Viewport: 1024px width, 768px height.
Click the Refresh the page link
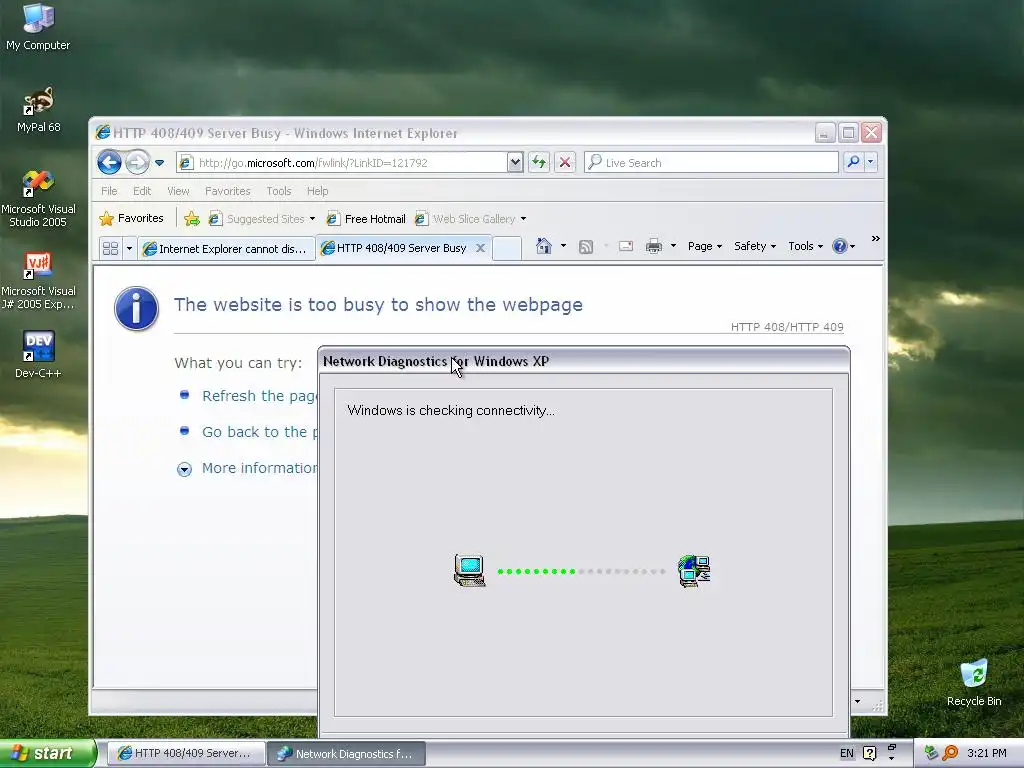coord(260,396)
